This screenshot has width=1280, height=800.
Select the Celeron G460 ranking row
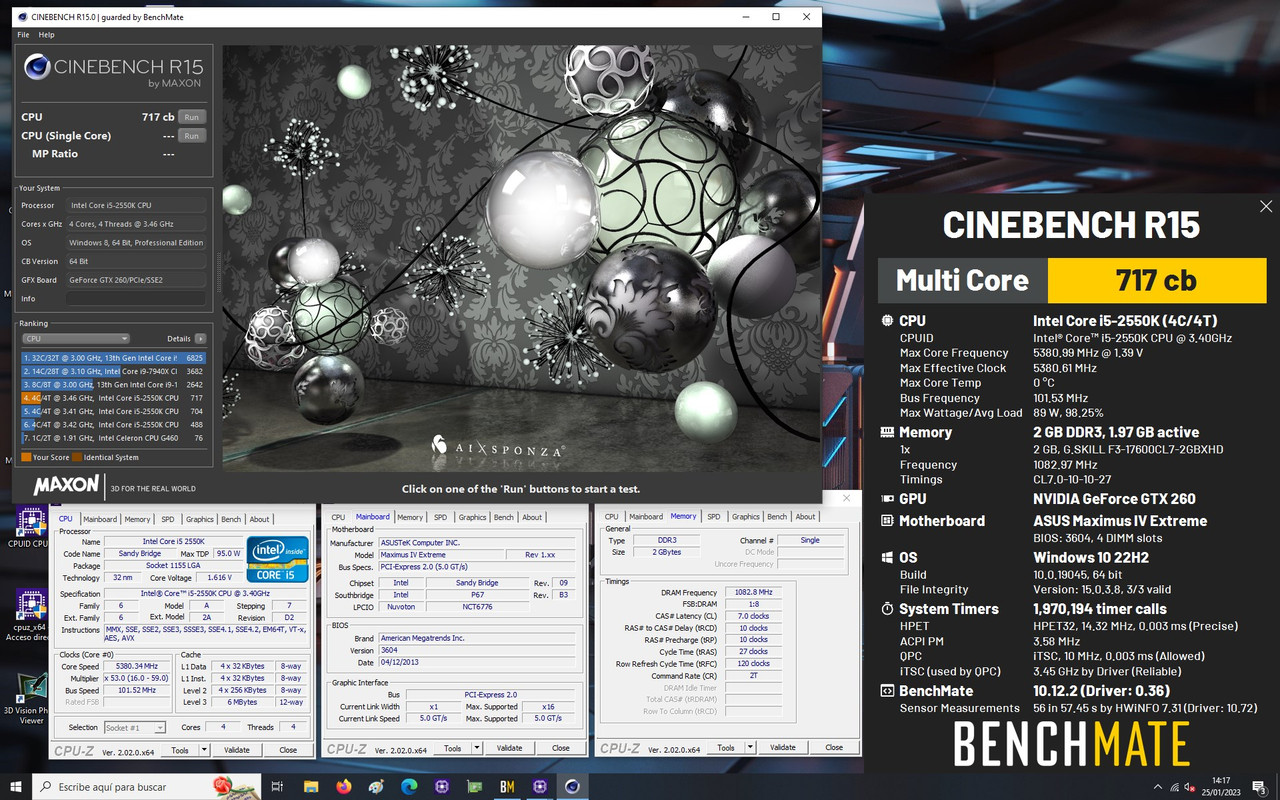pyautogui.click(x=114, y=438)
